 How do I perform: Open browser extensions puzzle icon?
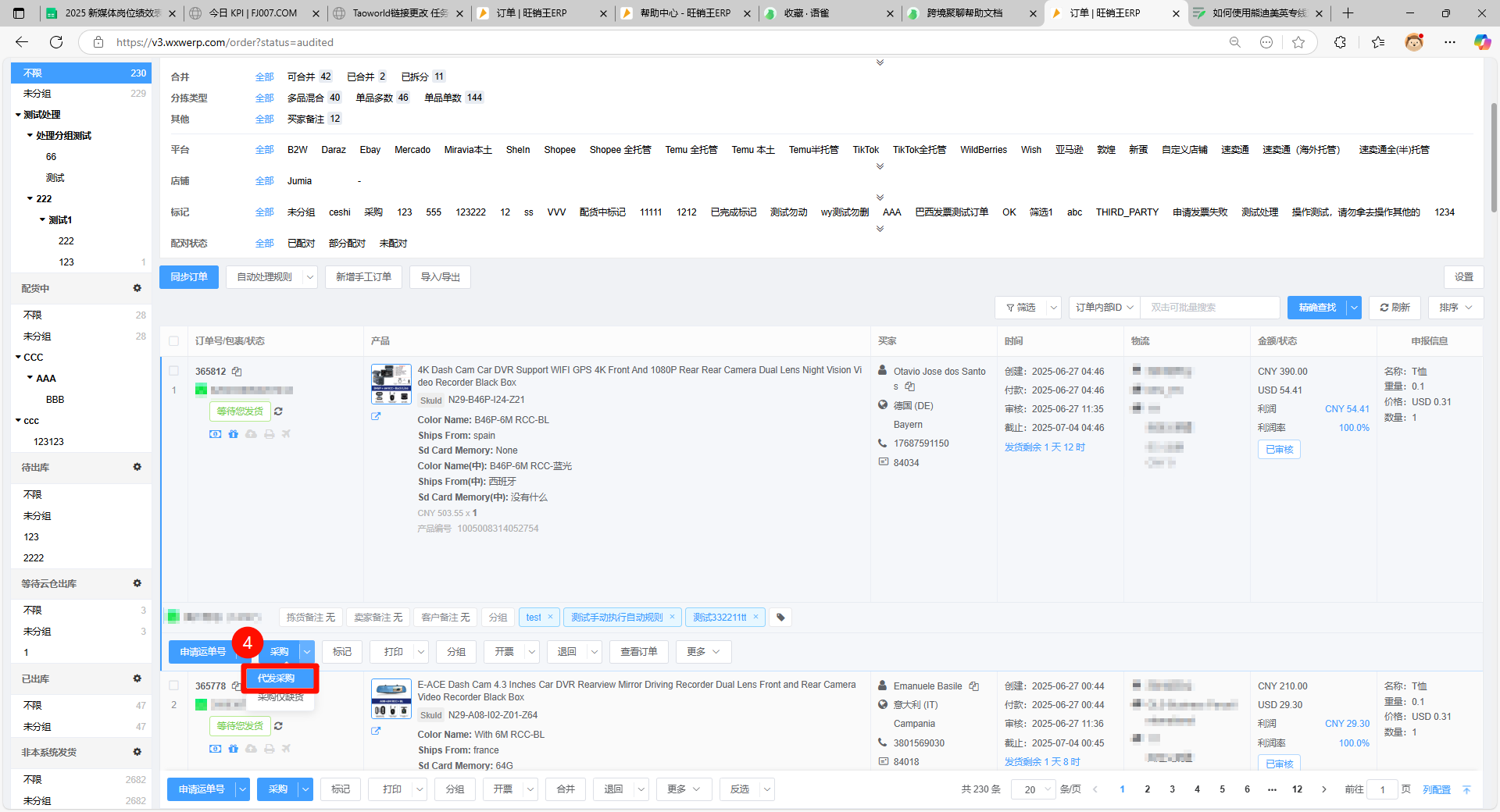[1340, 42]
